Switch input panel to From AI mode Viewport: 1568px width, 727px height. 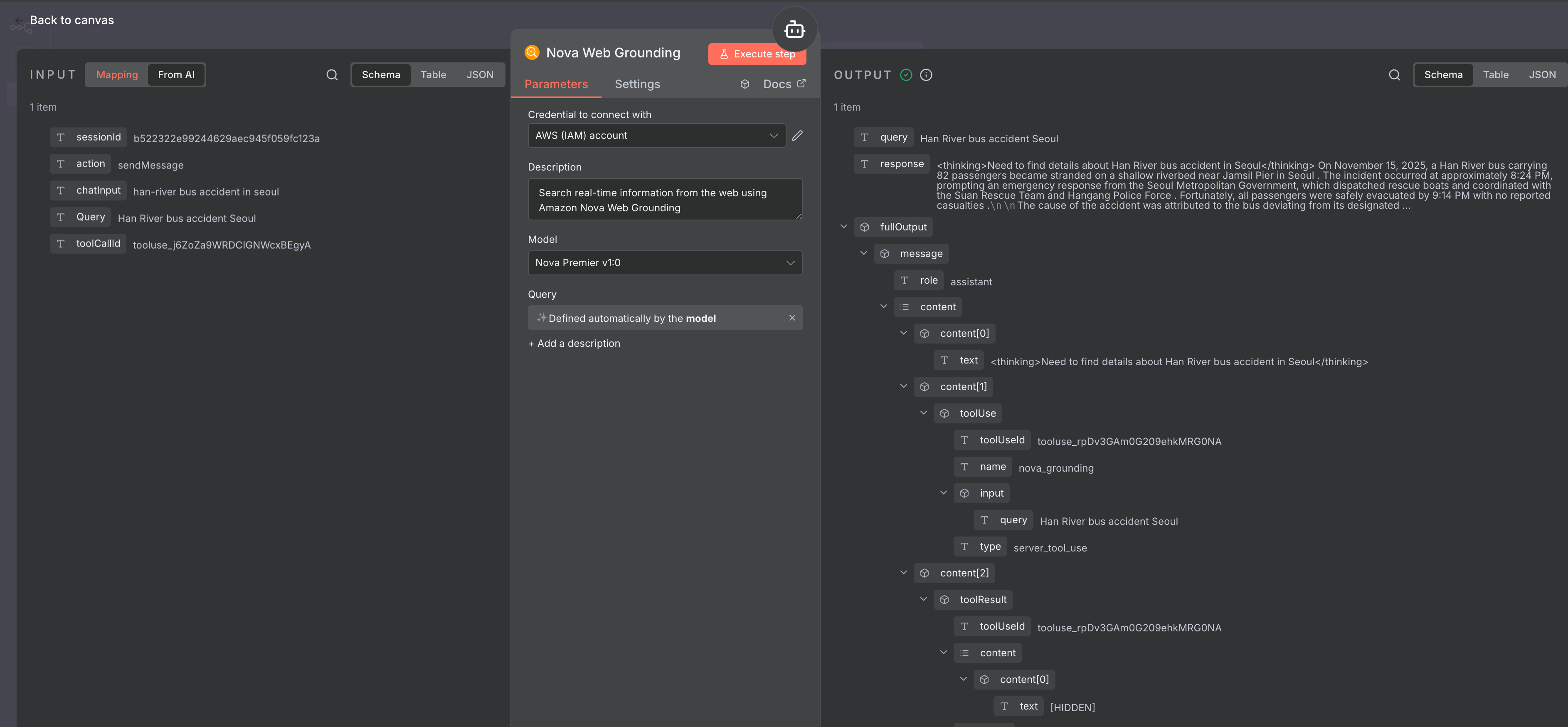tap(176, 75)
